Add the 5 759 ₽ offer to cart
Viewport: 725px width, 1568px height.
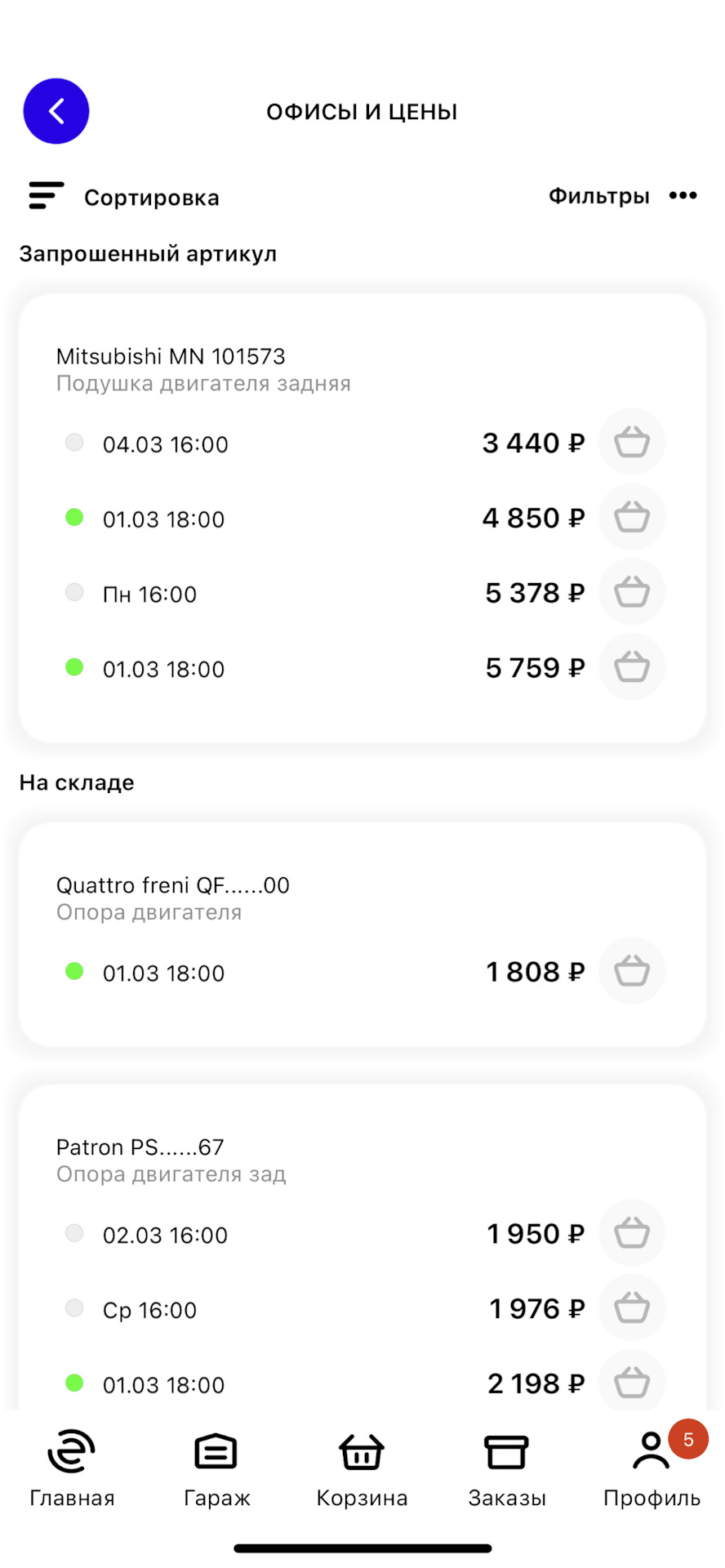tap(632, 668)
